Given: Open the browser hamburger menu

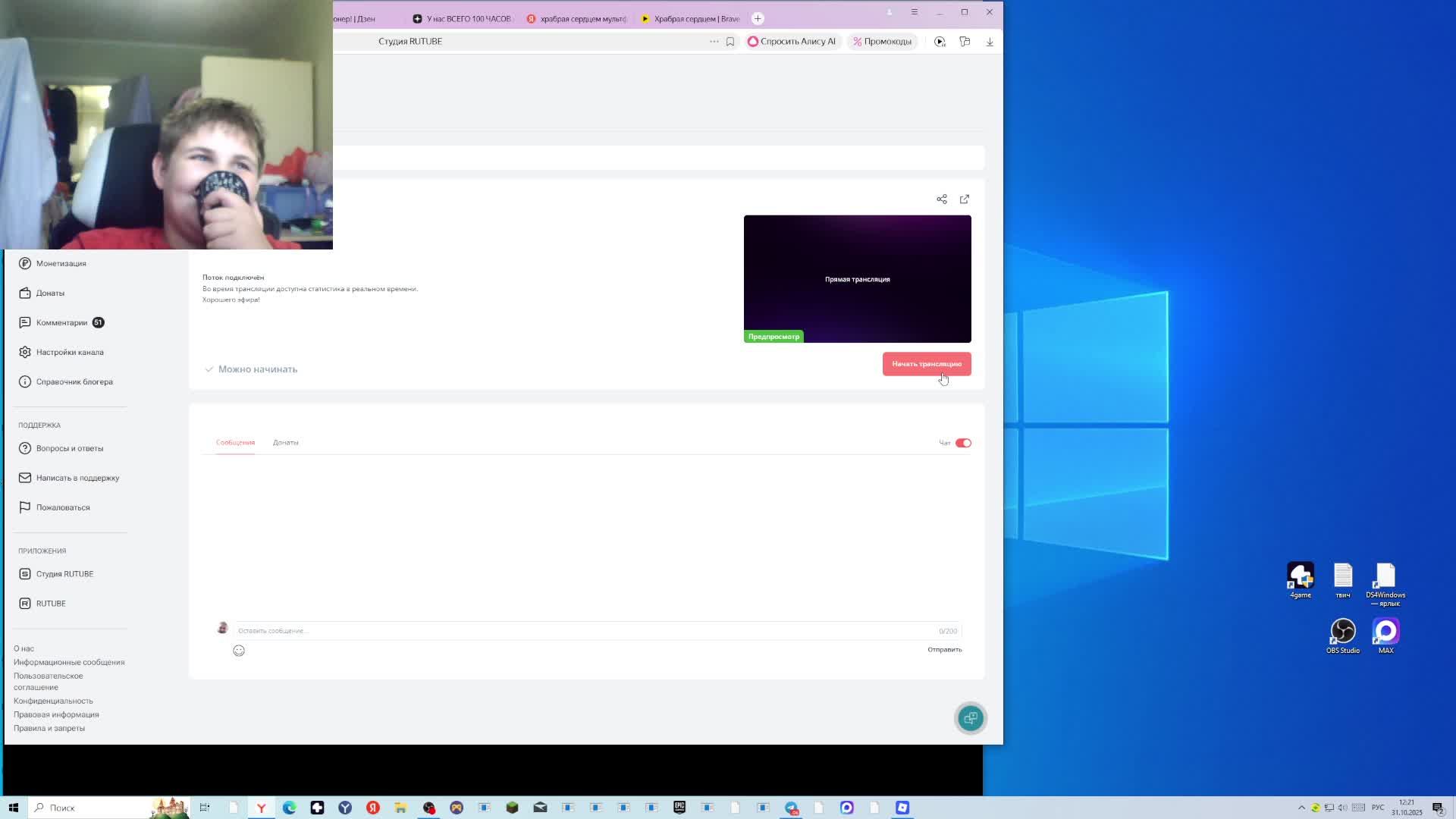Looking at the screenshot, I should pyautogui.click(x=914, y=12).
